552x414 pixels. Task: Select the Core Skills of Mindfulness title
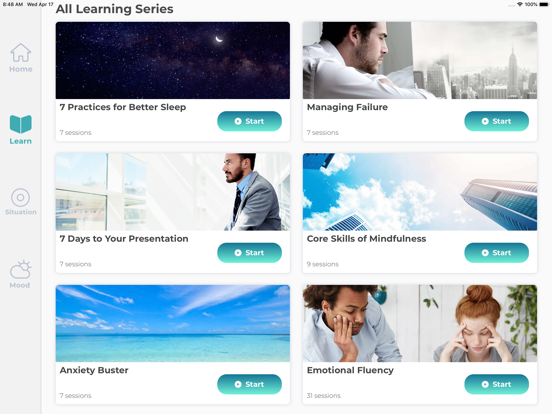(366, 239)
